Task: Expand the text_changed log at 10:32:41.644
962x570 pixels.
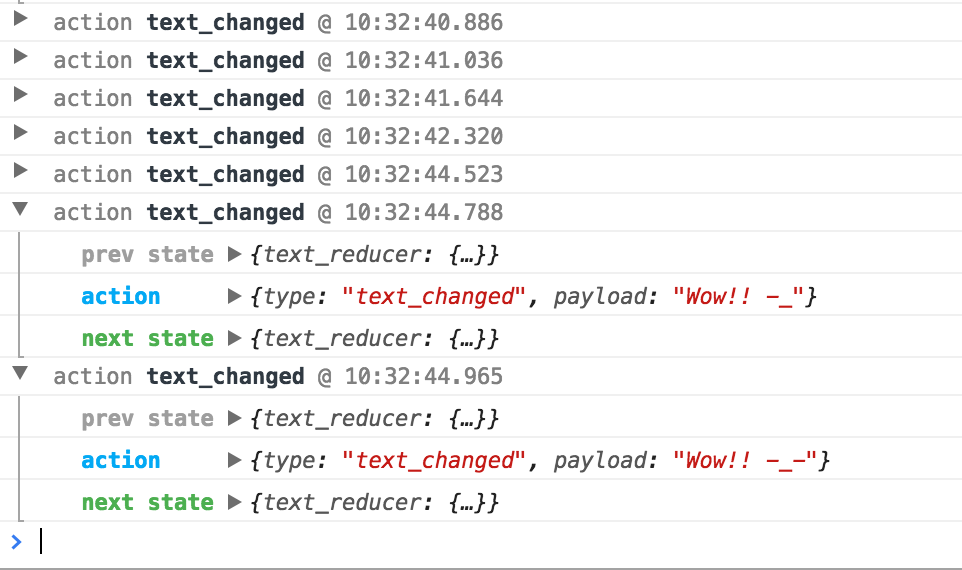Action: click(20, 95)
